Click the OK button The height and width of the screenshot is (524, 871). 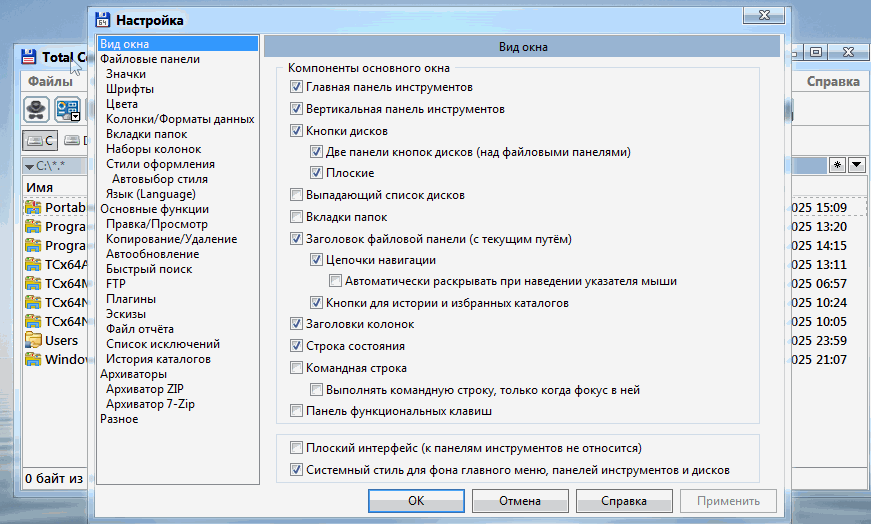416,501
